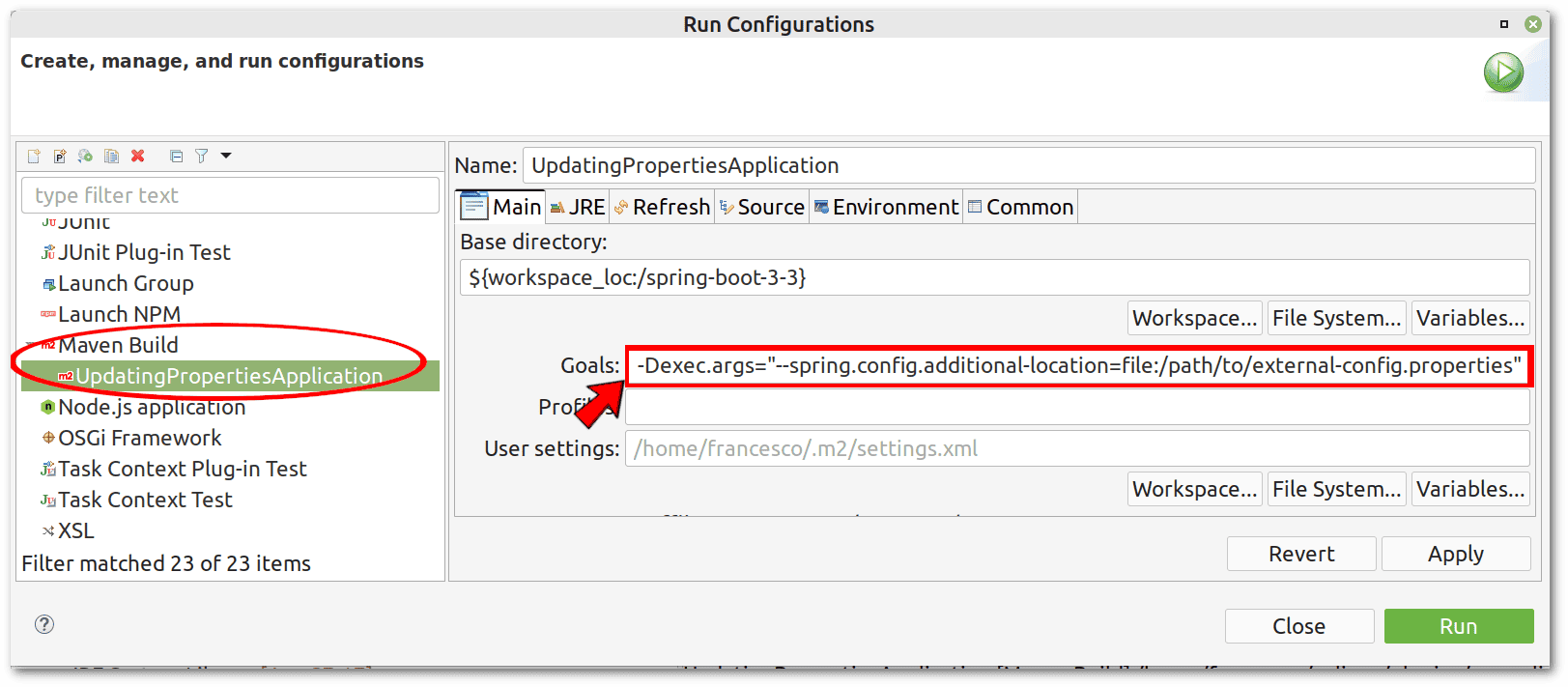Click the New launch configuration icon

(x=34, y=156)
